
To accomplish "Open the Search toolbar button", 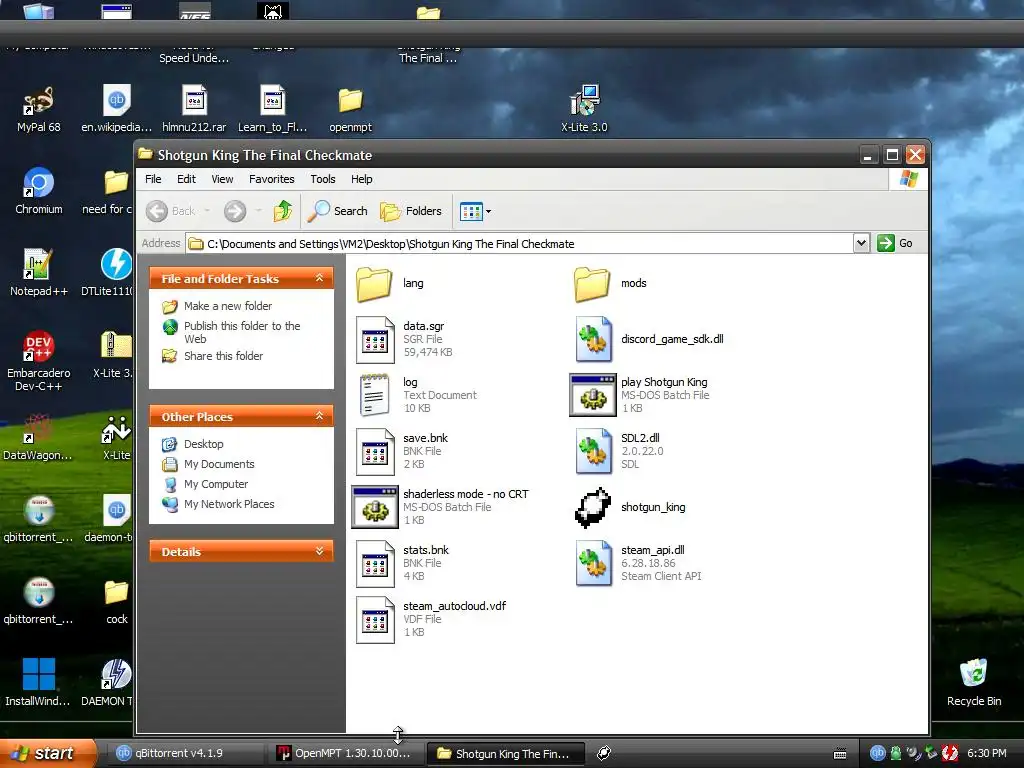I will 338,211.
